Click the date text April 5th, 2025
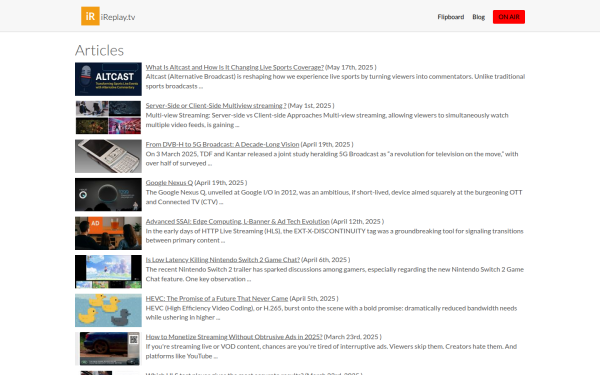This screenshot has height=375, width=600. pos(314,298)
